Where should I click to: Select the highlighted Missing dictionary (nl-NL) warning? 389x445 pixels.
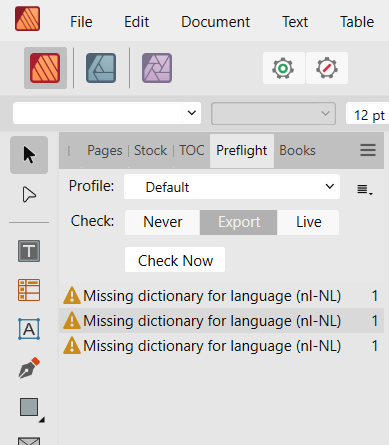coord(222,321)
